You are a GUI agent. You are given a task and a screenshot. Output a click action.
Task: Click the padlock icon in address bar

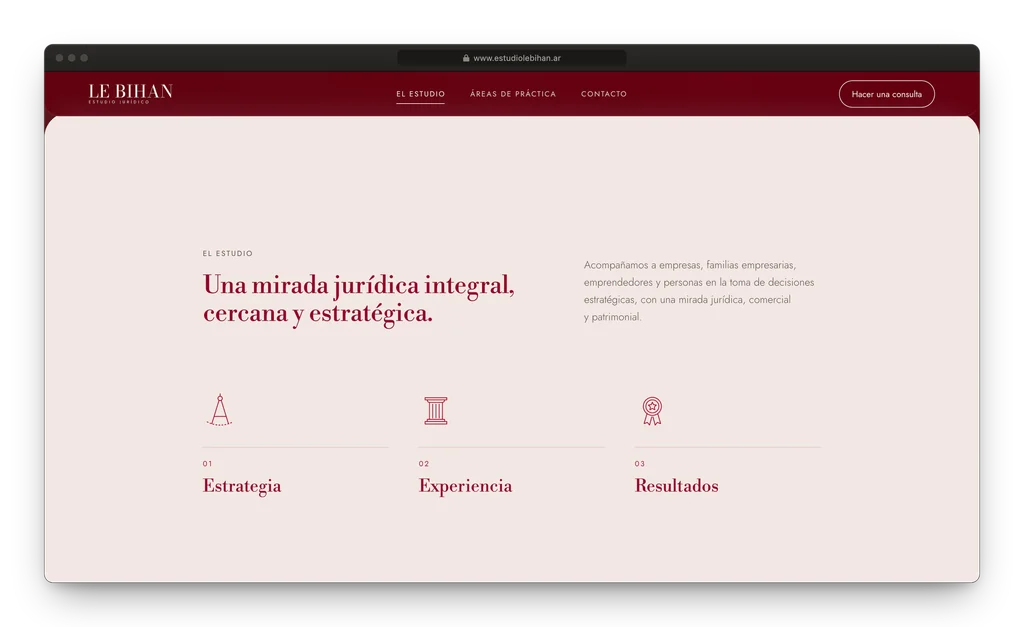(x=466, y=58)
